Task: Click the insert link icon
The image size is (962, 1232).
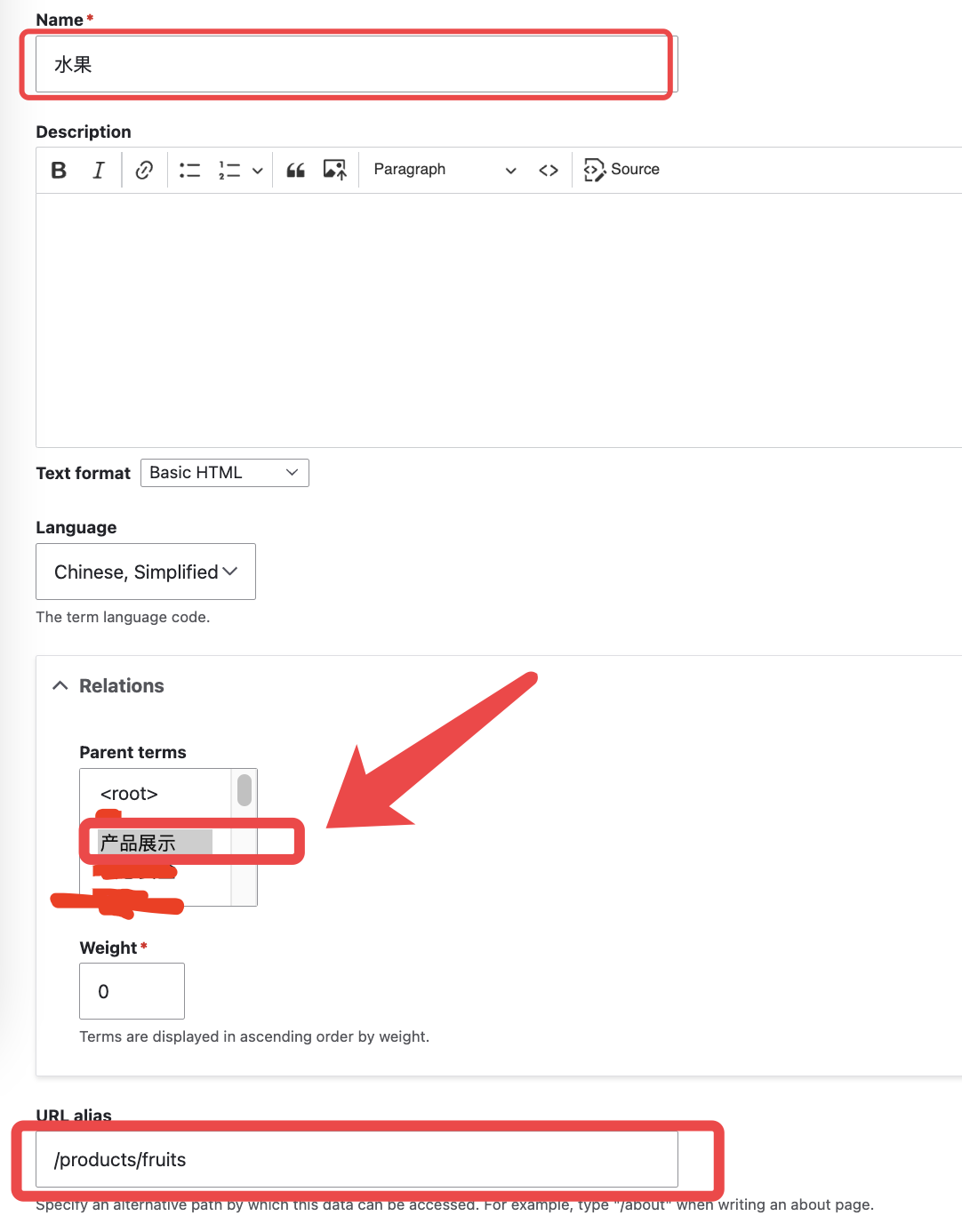Action: pyautogui.click(x=144, y=170)
